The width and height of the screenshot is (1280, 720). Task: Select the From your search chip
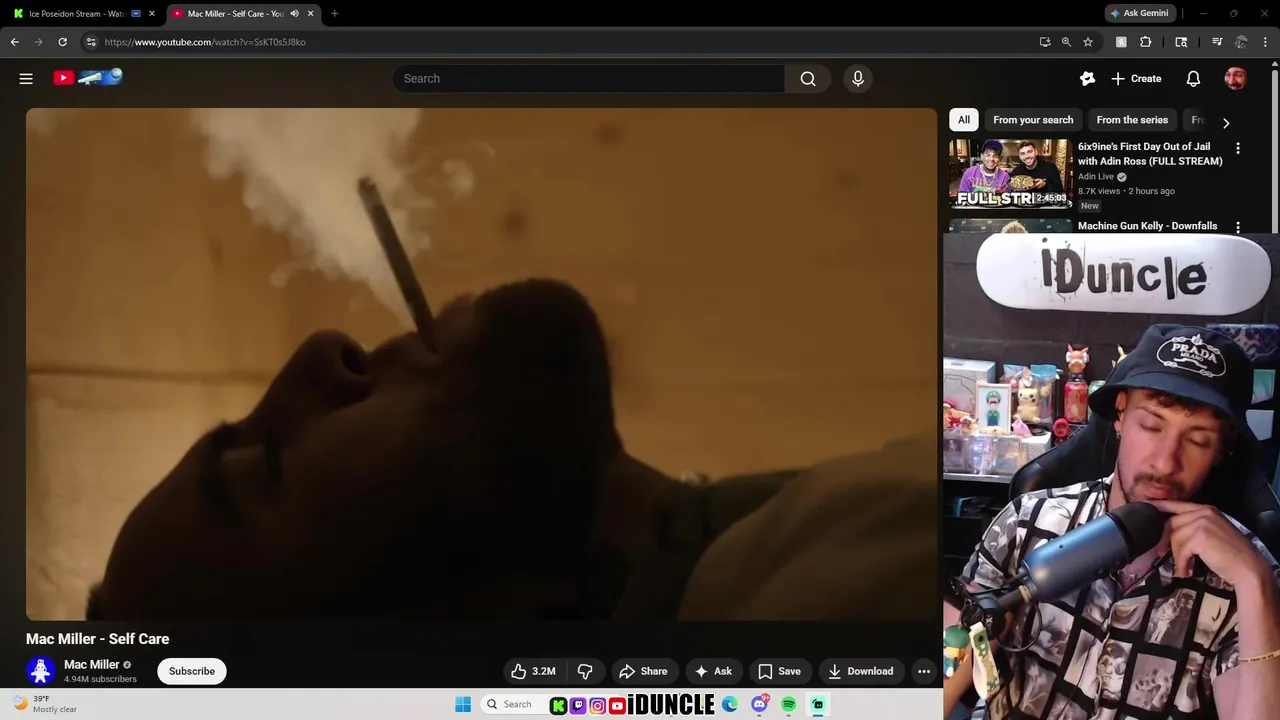(1033, 120)
